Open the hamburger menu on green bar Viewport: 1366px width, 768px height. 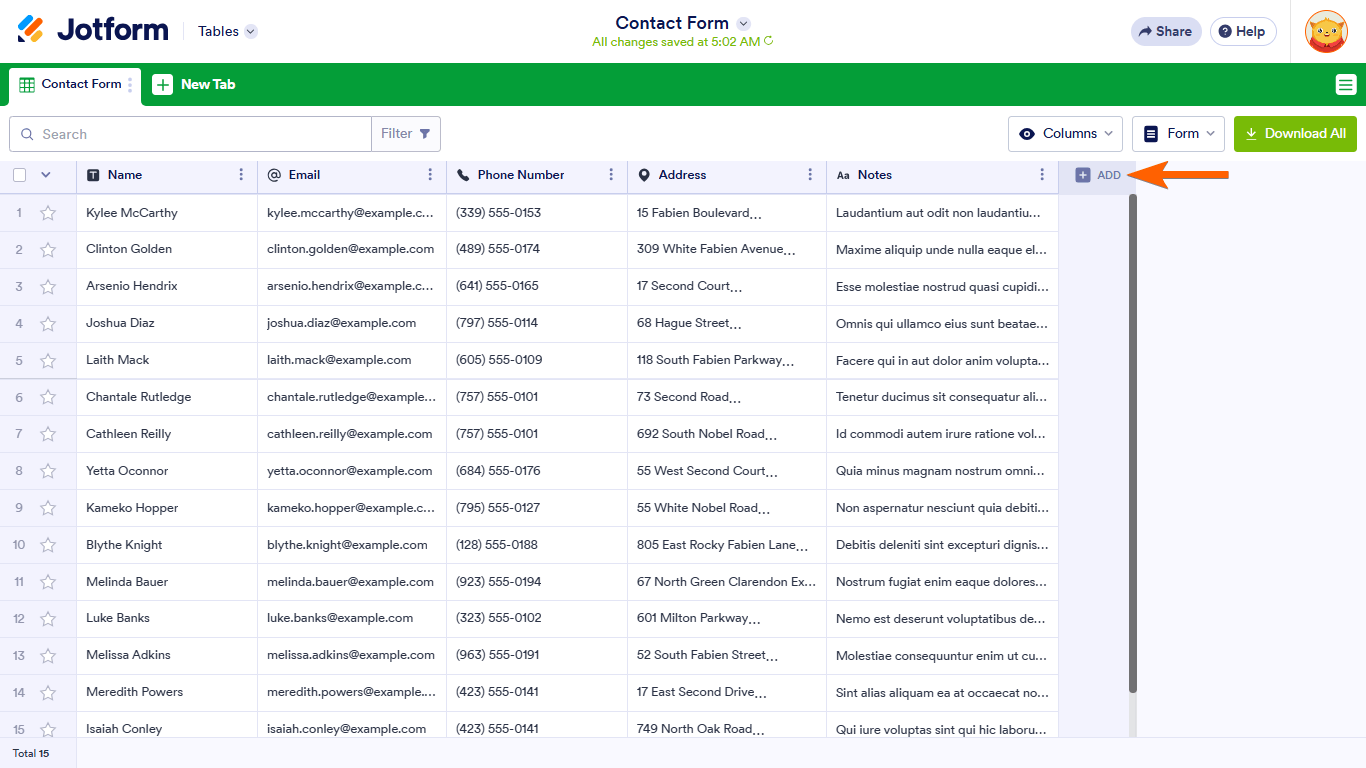[x=1346, y=85]
